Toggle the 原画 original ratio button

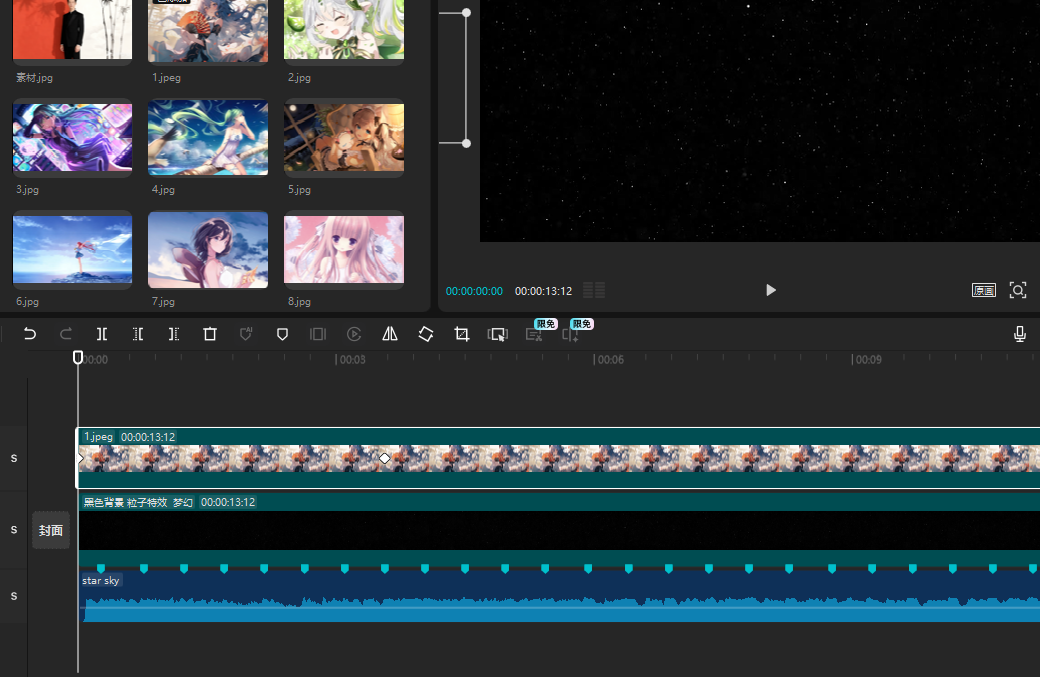pos(984,290)
